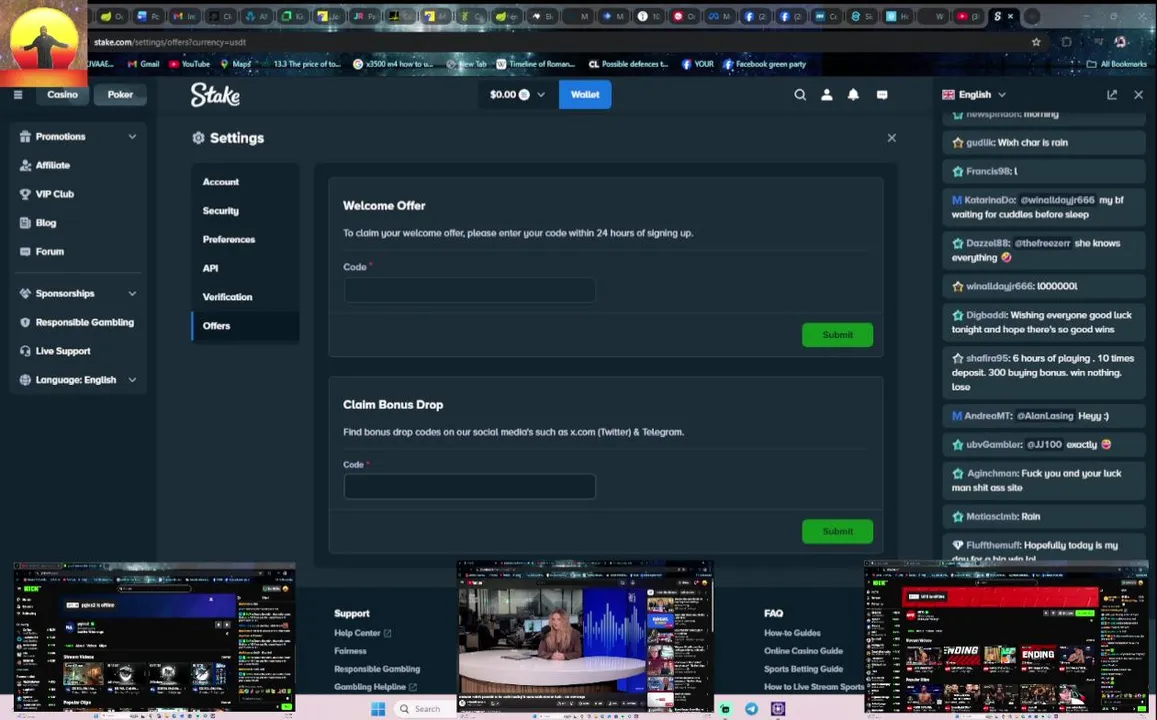Open the search magnifier in header
This screenshot has height=720, width=1157.
tap(800, 94)
